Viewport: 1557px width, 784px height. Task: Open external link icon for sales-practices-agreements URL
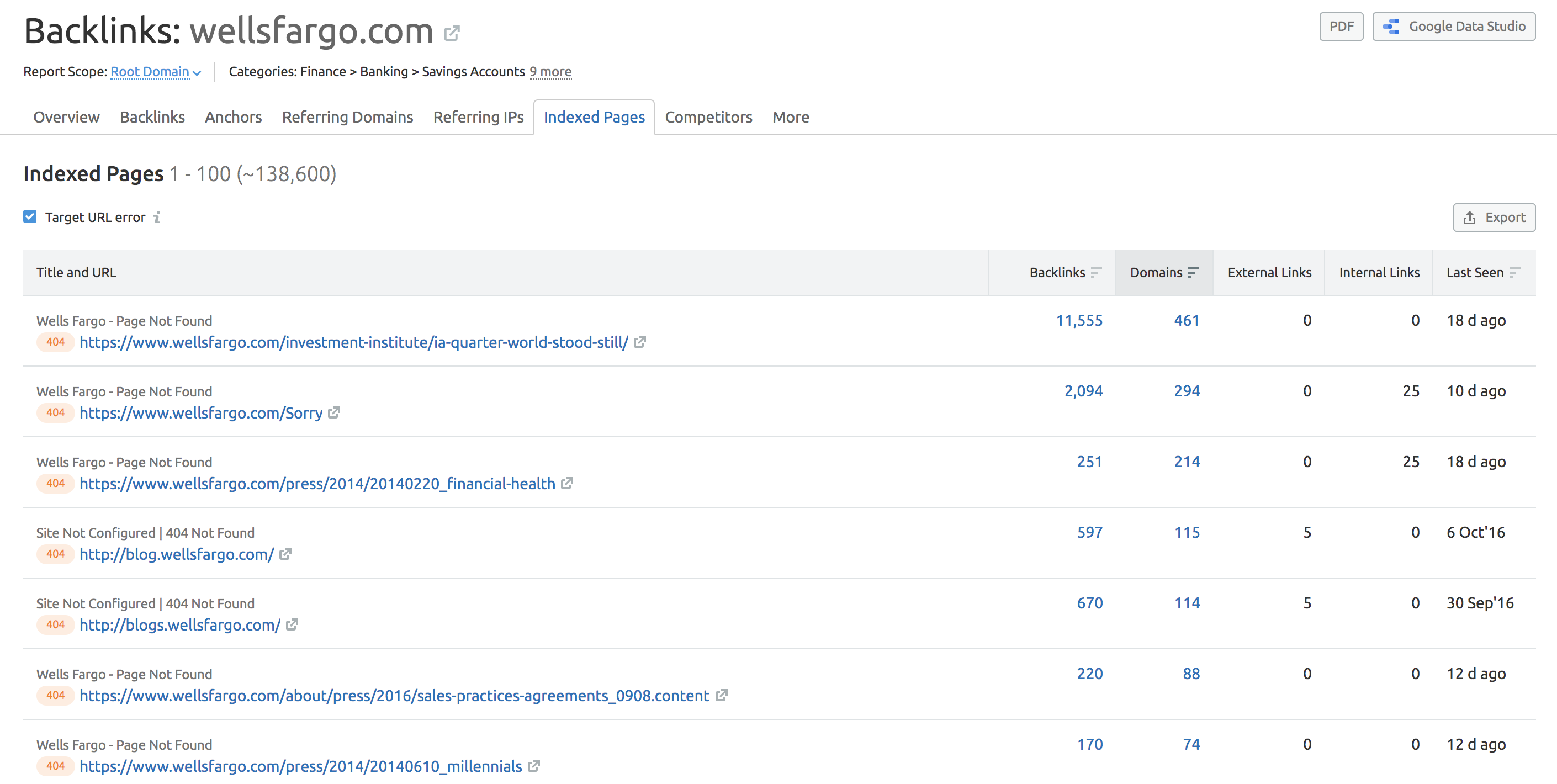pos(721,696)
